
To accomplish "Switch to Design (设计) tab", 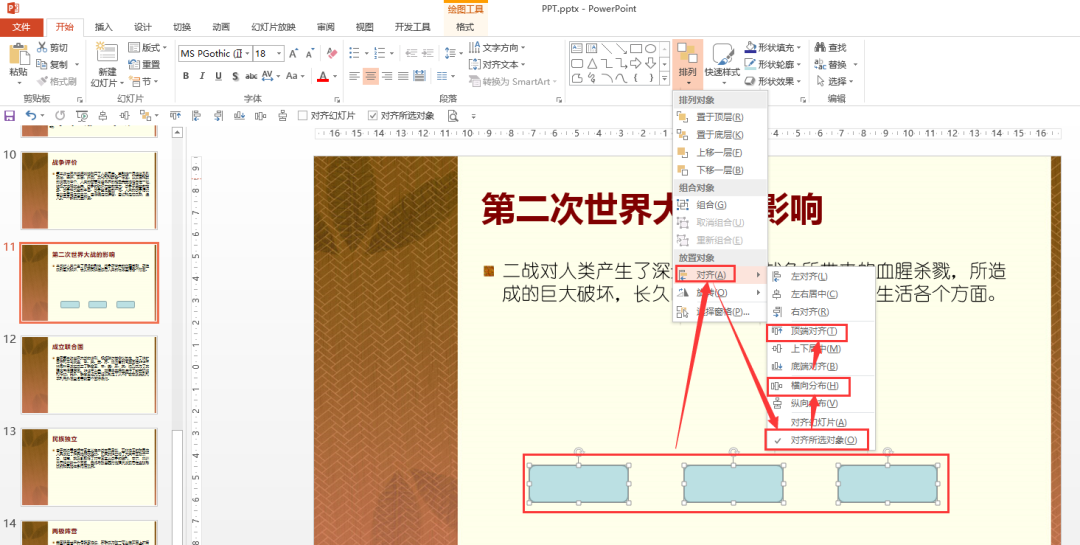I will 143,27.
